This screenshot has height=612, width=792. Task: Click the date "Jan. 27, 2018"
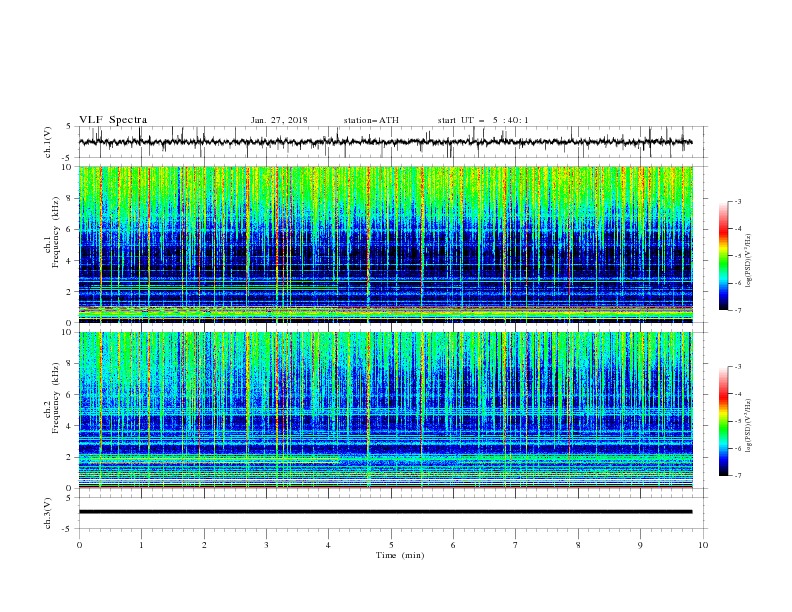tap(279, 120)
